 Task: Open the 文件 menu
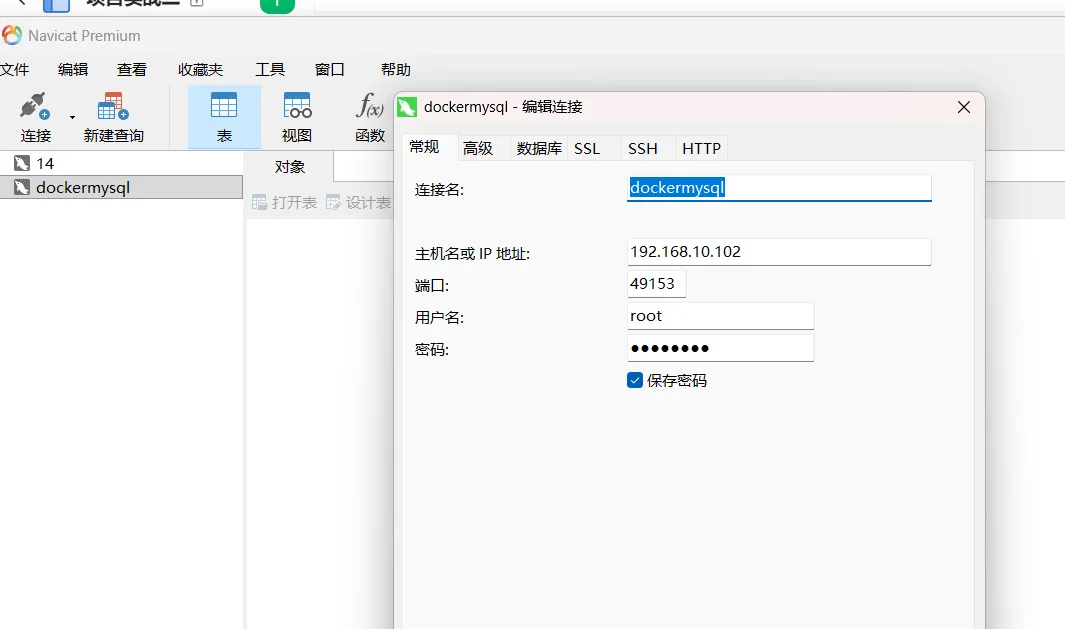pyautogui.click(x=14, y=69)
